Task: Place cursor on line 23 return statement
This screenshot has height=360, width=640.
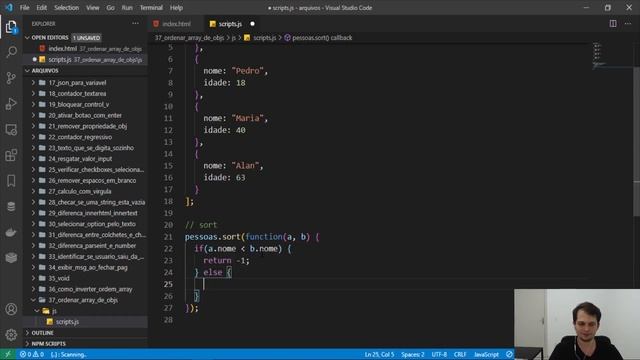Action: [227, 260]
